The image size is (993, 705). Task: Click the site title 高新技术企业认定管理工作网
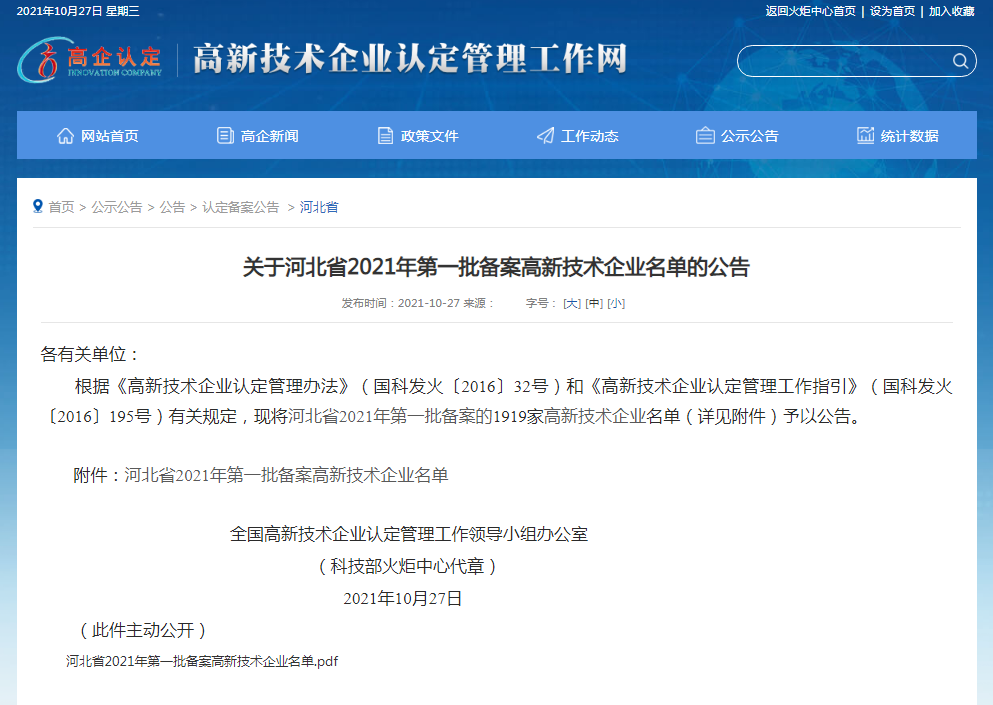coord(410,59)
